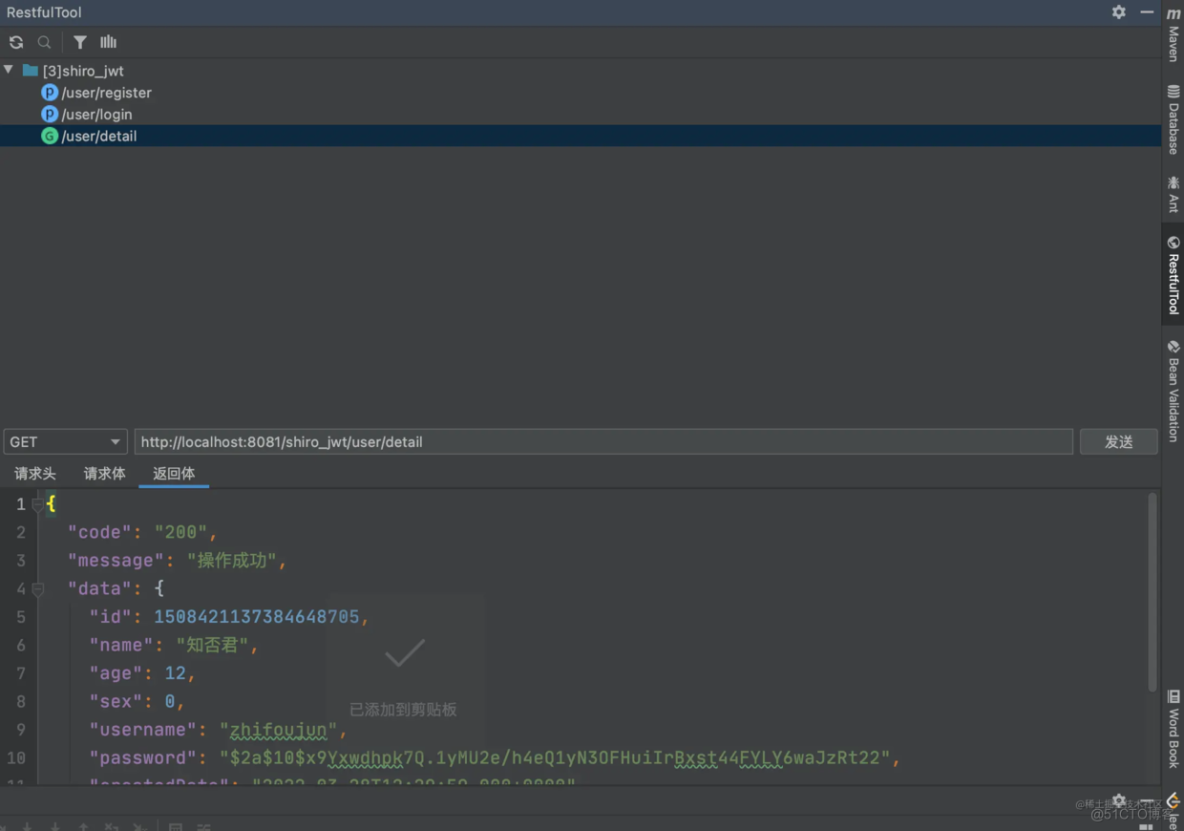Click the vertical bars library icon
Viewport: 1184px width, 831px height.
(x=108, y=42)
